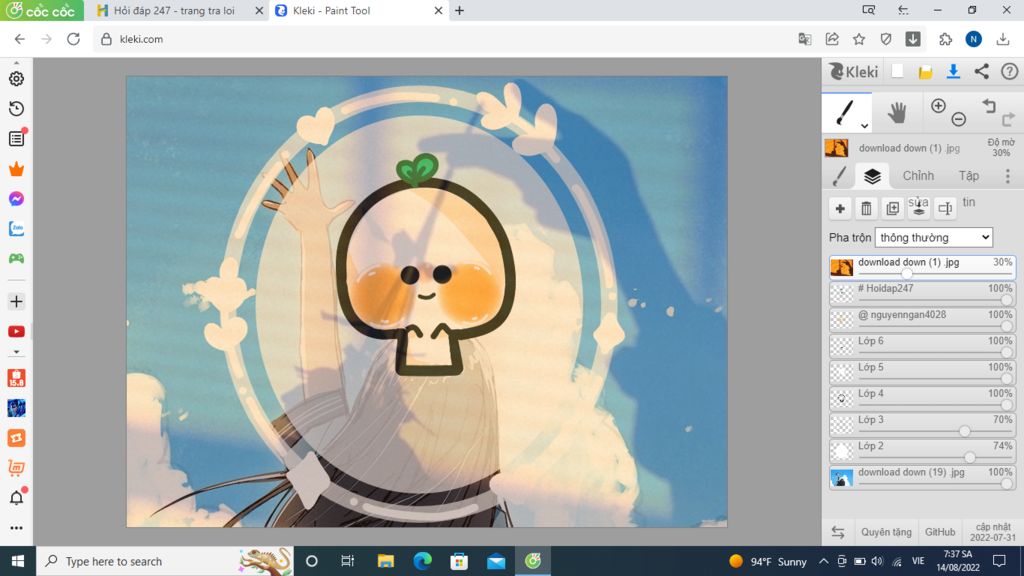Image resolution: width=1024 pixels, height=576 pixels.
Task: Click the Windows taskbar search box
Action: [164, 561]
